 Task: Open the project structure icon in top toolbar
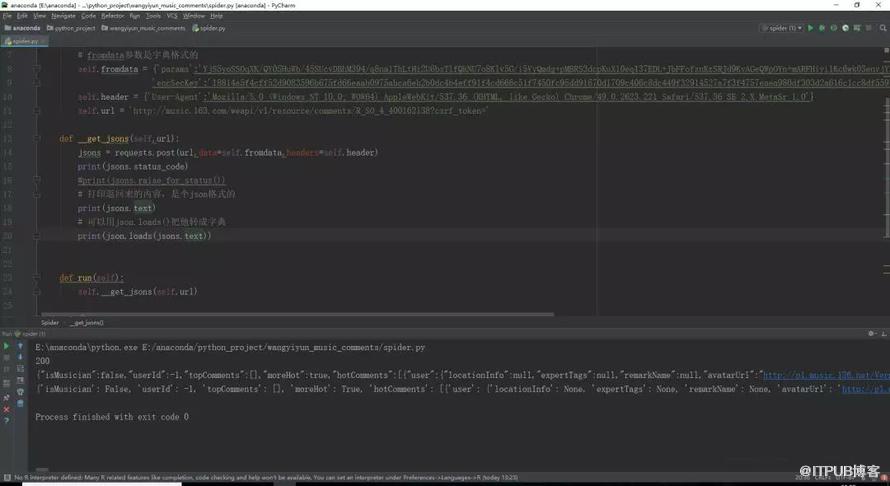[x=857, y=28]
